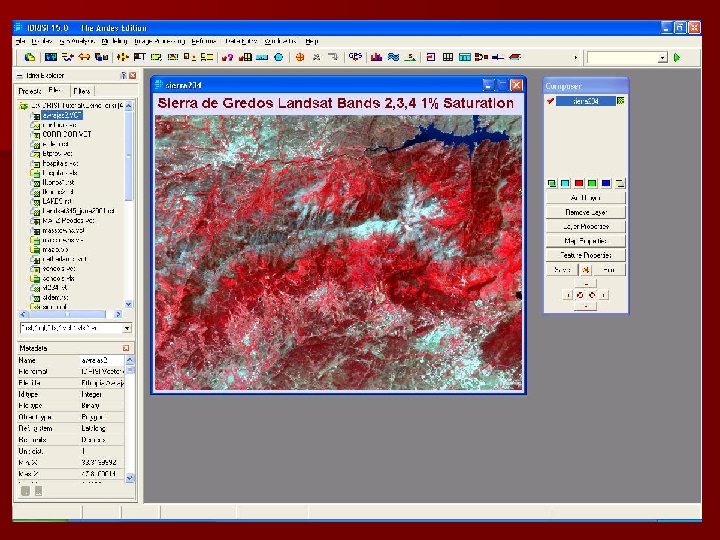The width and height of the screenshot is (720, 540).
Task: Collapse the Idrisi Explorer panel with minus
Action: [x=20, y=75]
